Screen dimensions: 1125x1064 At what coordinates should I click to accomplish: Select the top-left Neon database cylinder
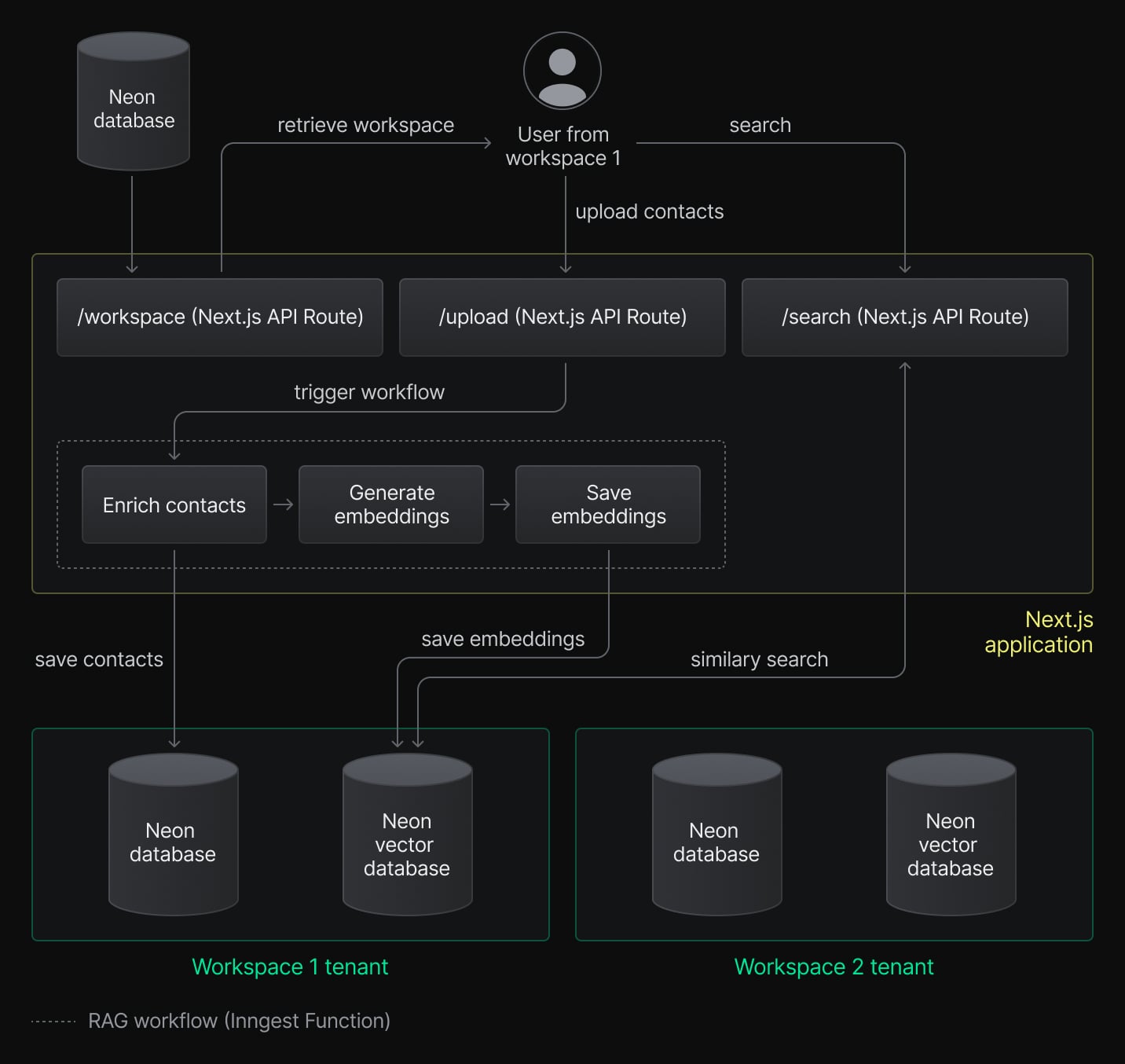tap(134, 102)
